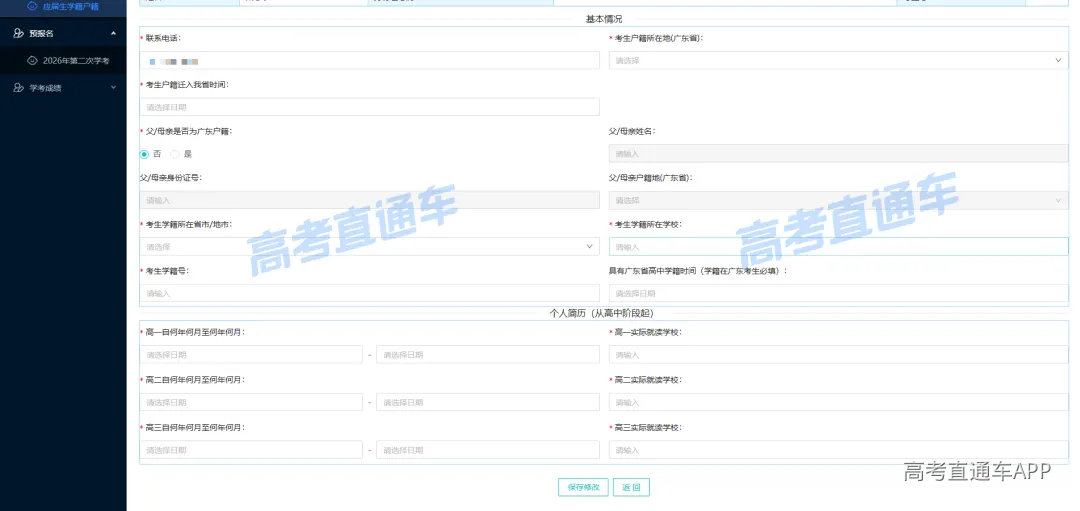1080x511 pixels.
Task: Click the arrow of 考生学籍所在省市/地市 dropdown
Action: 590,247
